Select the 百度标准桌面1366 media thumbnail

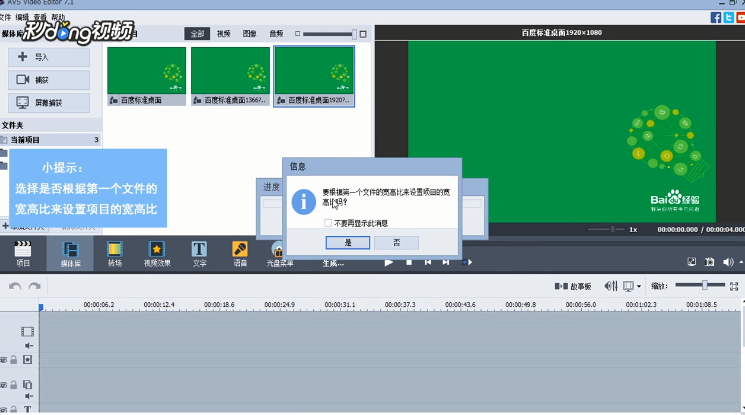click(230, 76)
